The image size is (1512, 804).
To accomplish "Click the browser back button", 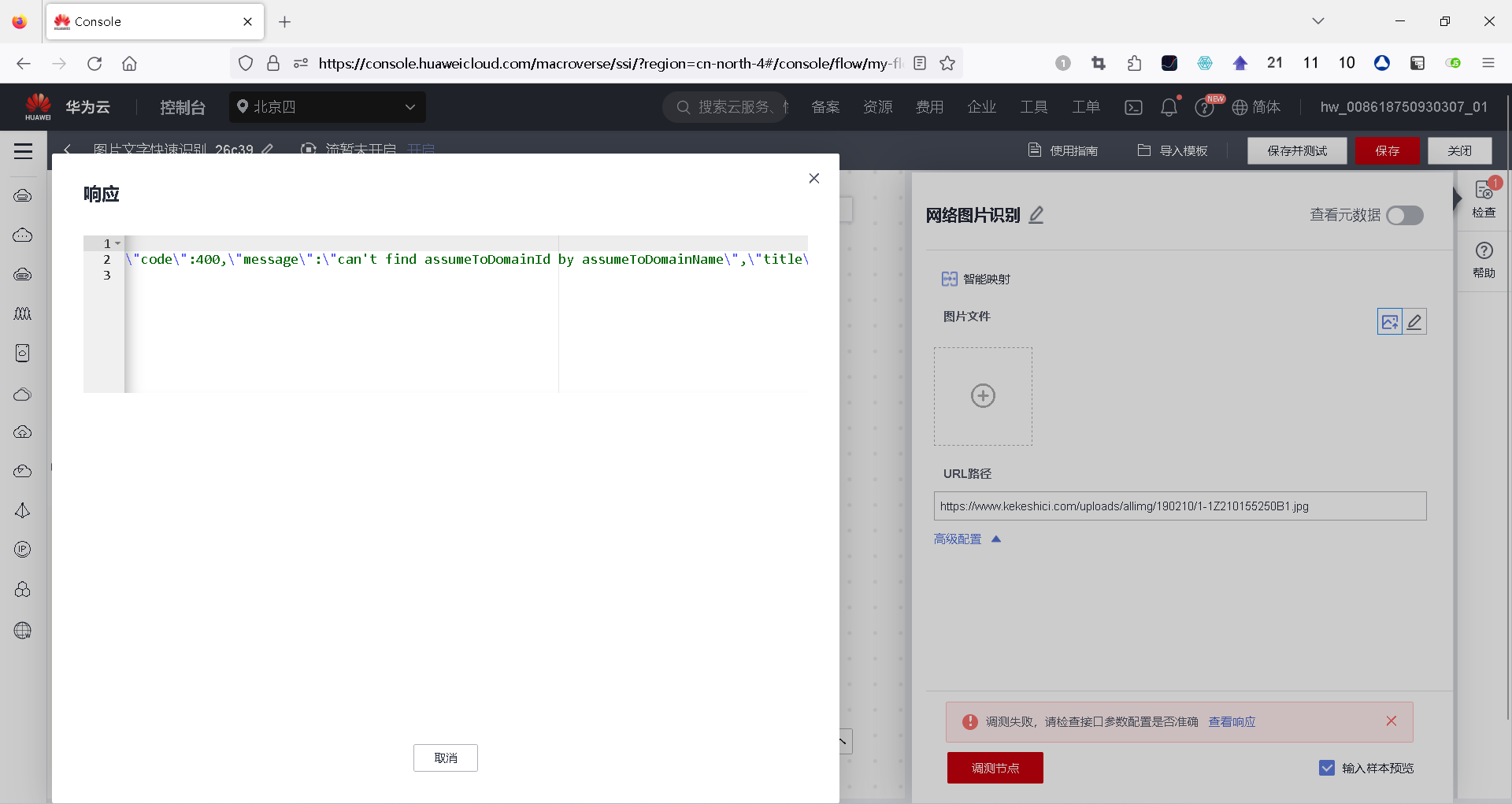I will click(24, 63).
